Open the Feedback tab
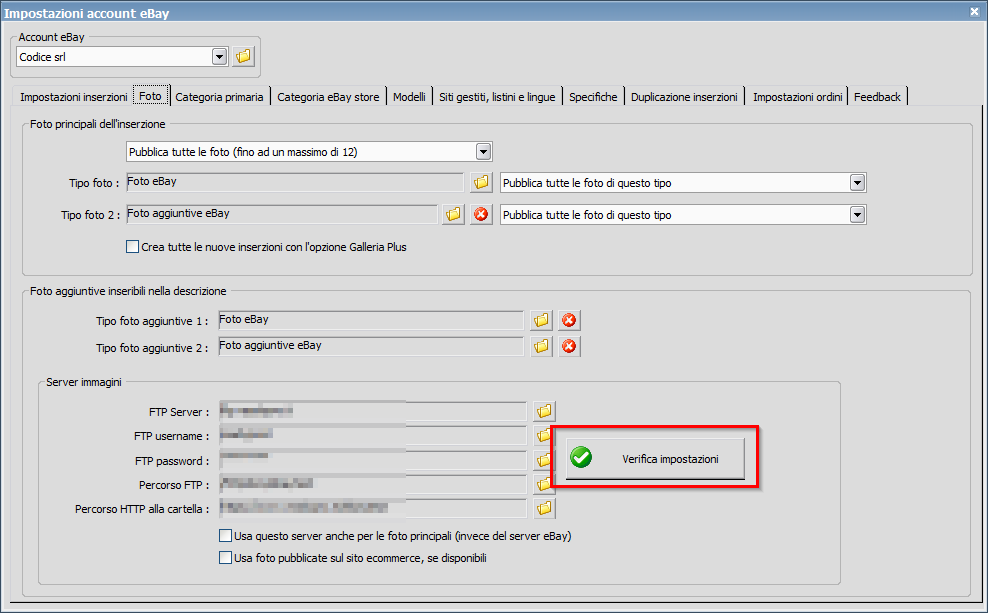The image size is (988, 613). click(877, 97)
